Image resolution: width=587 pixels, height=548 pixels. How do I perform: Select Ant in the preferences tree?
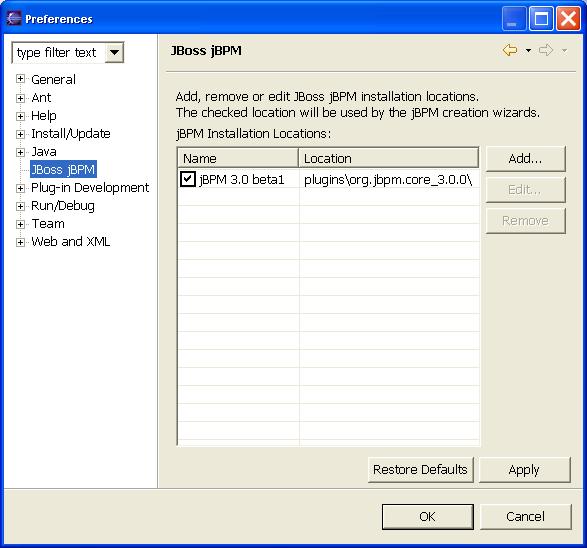[x=41, y=98]
